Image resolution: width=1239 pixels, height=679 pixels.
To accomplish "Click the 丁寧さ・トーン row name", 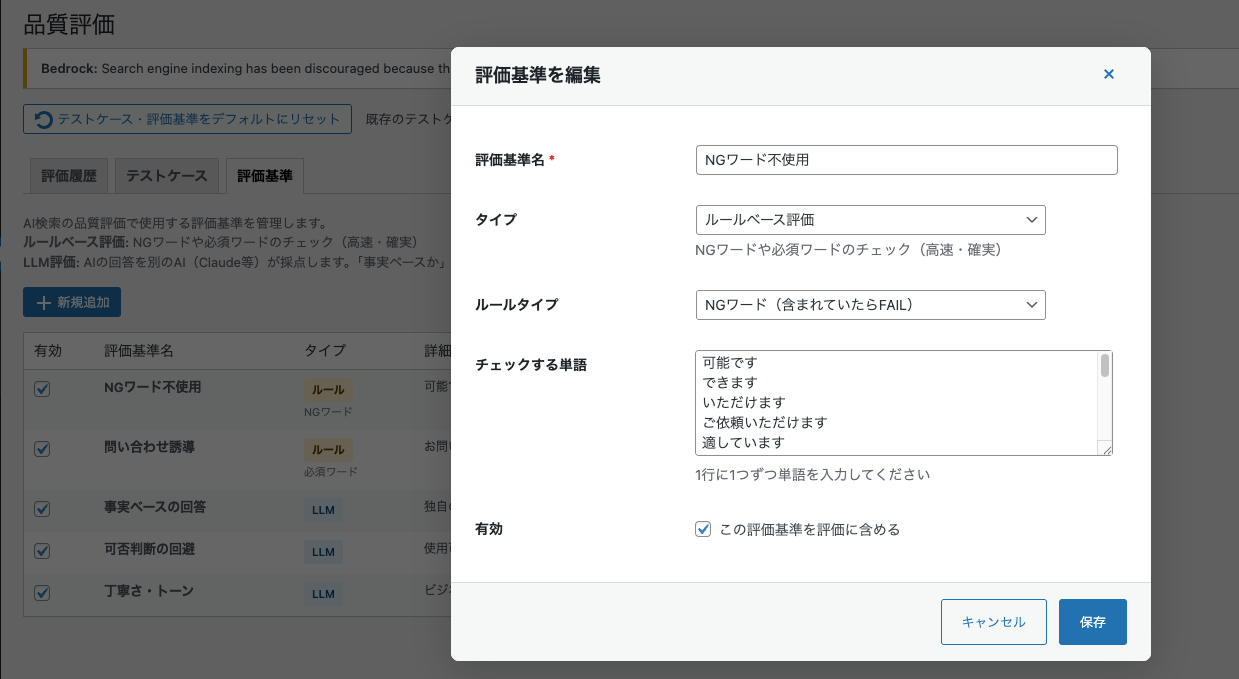I will coord(149,591).
